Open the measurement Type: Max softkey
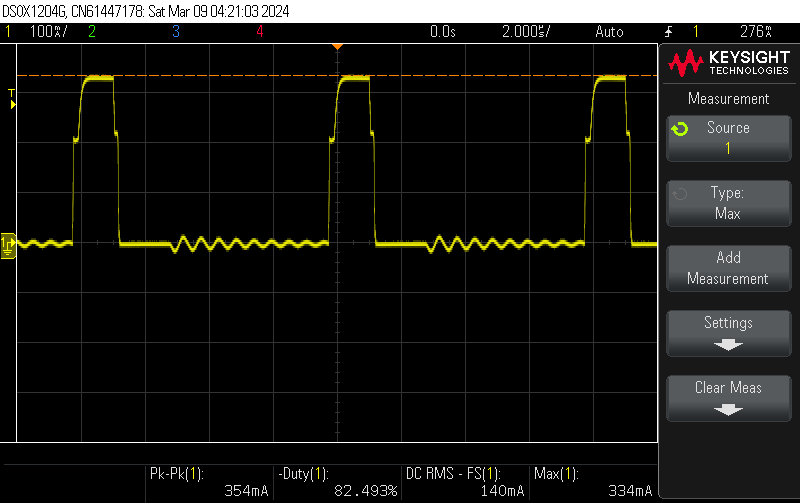800x503 pixels. point(729,203)
